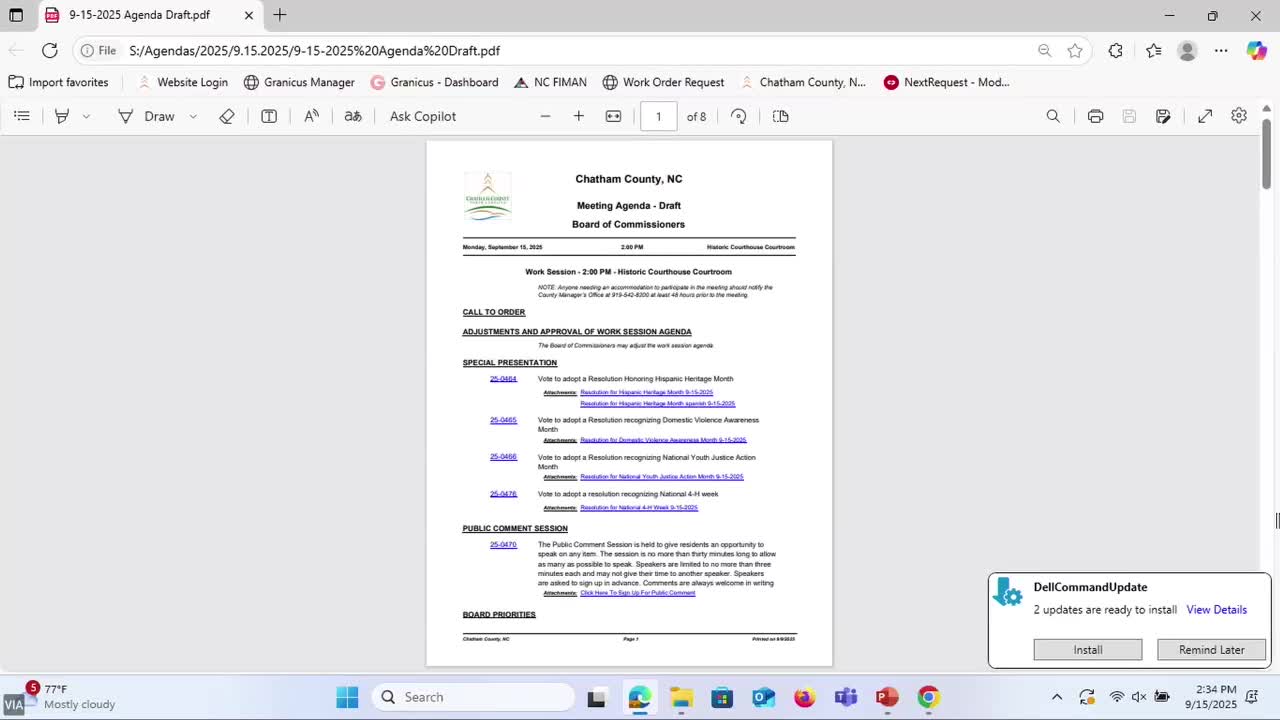Viewport: 1280px width, 720px height.
Task: Open the PDF table of contents sidebar
Action: [22, 116]
